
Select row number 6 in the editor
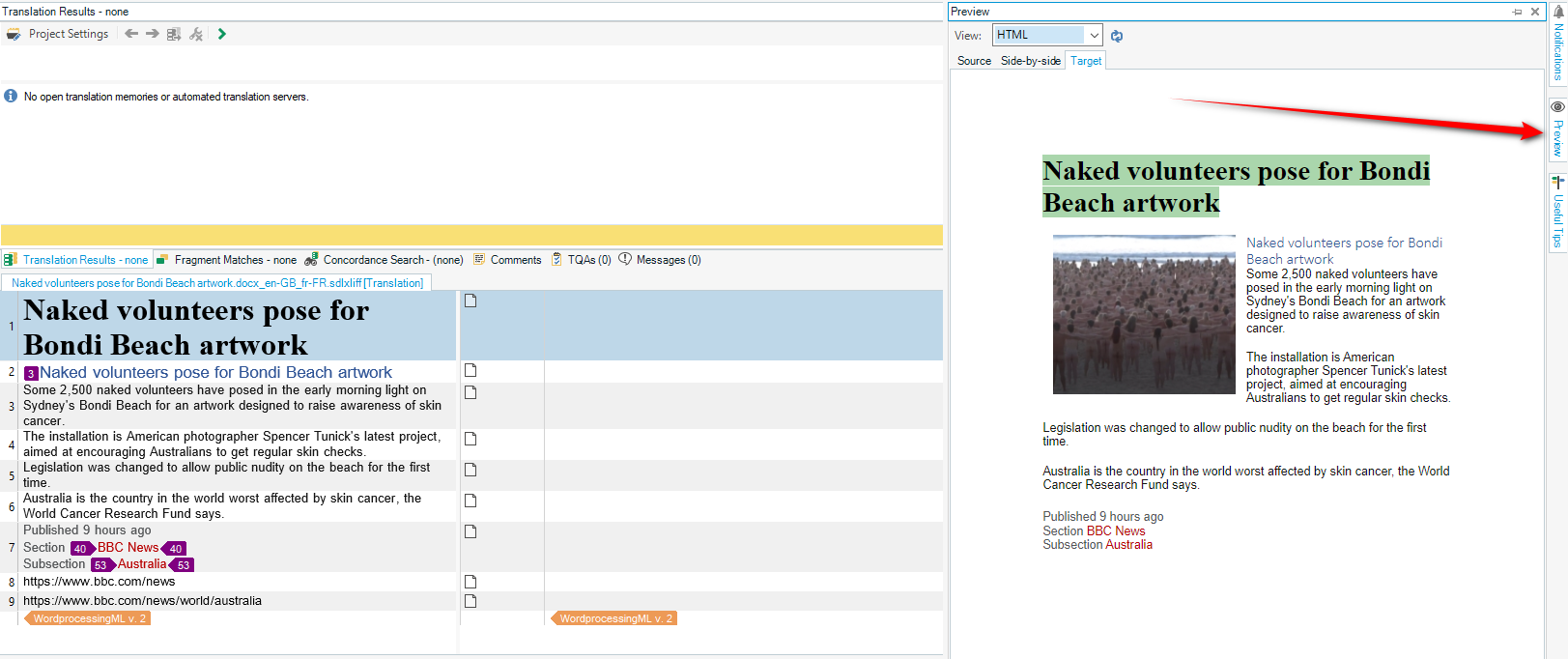tap(12, 506)
